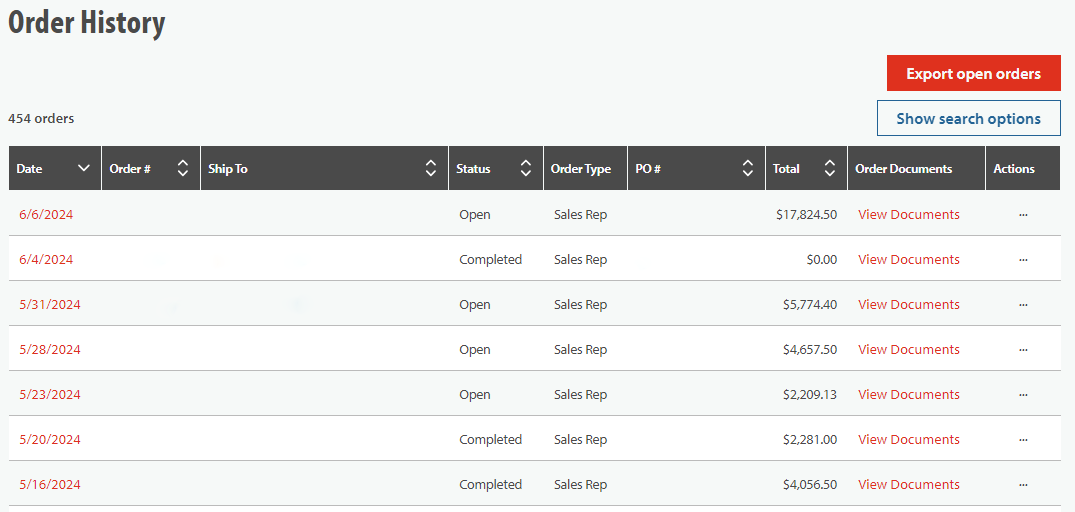Show search options for orders
The width and height of the screenshot is (1075, 512).
coord(968,118)
